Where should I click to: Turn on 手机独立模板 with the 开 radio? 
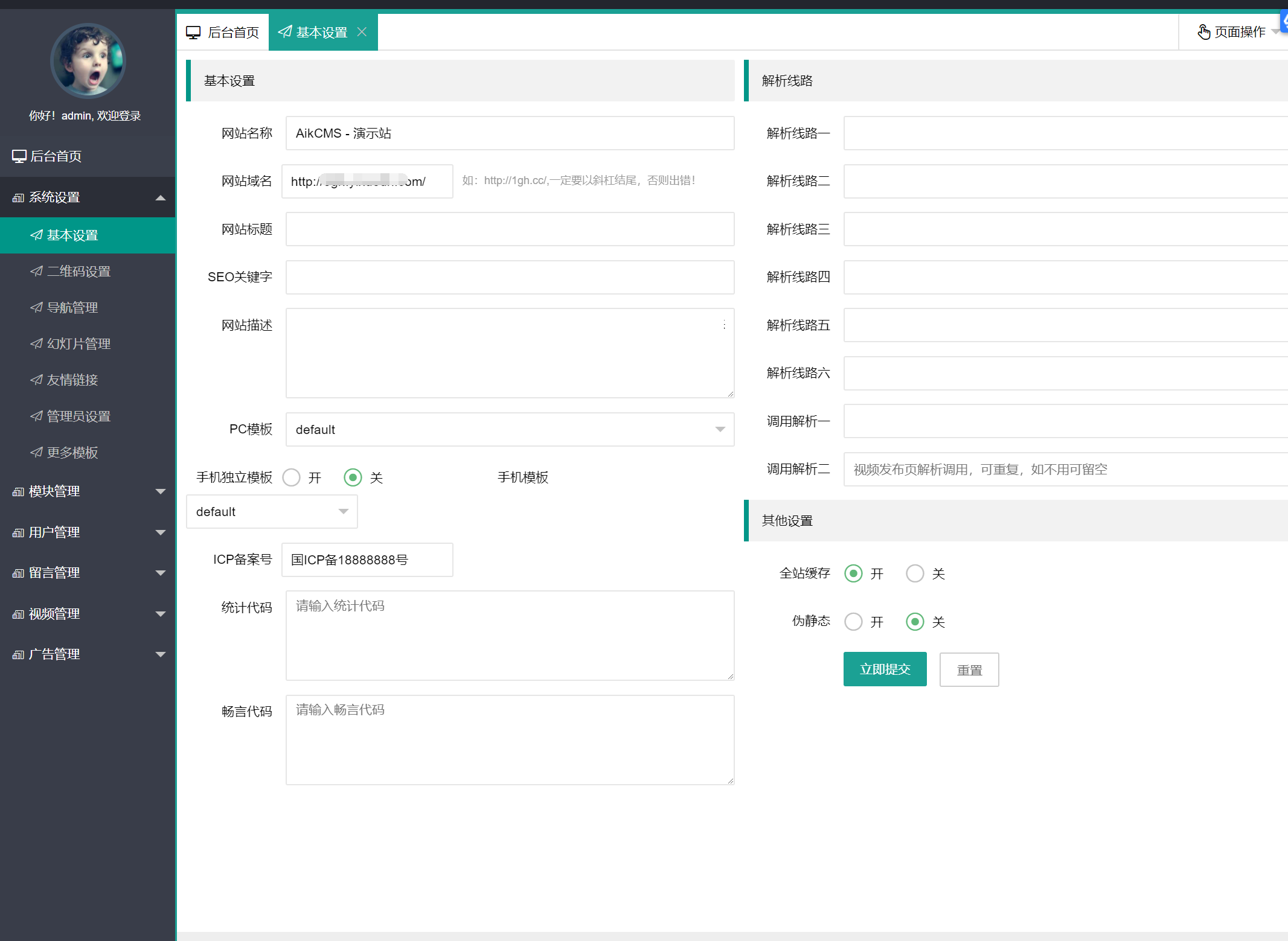click(291, 477)
